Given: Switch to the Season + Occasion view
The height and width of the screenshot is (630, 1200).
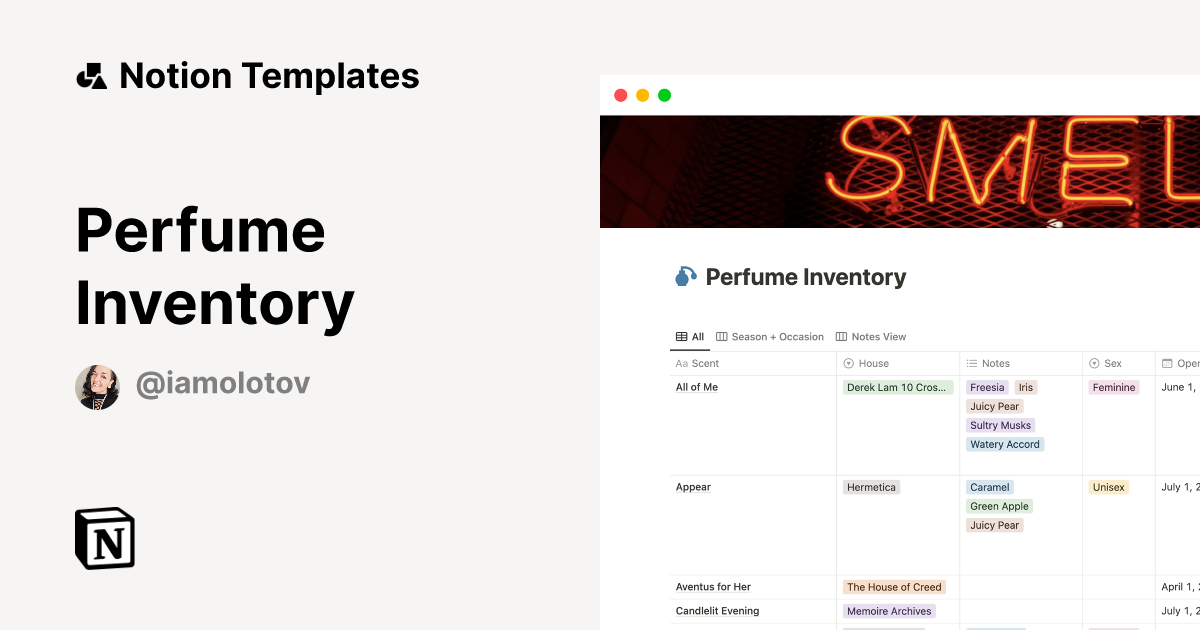Looking at the screenshot, I should (x=779, y=337).
